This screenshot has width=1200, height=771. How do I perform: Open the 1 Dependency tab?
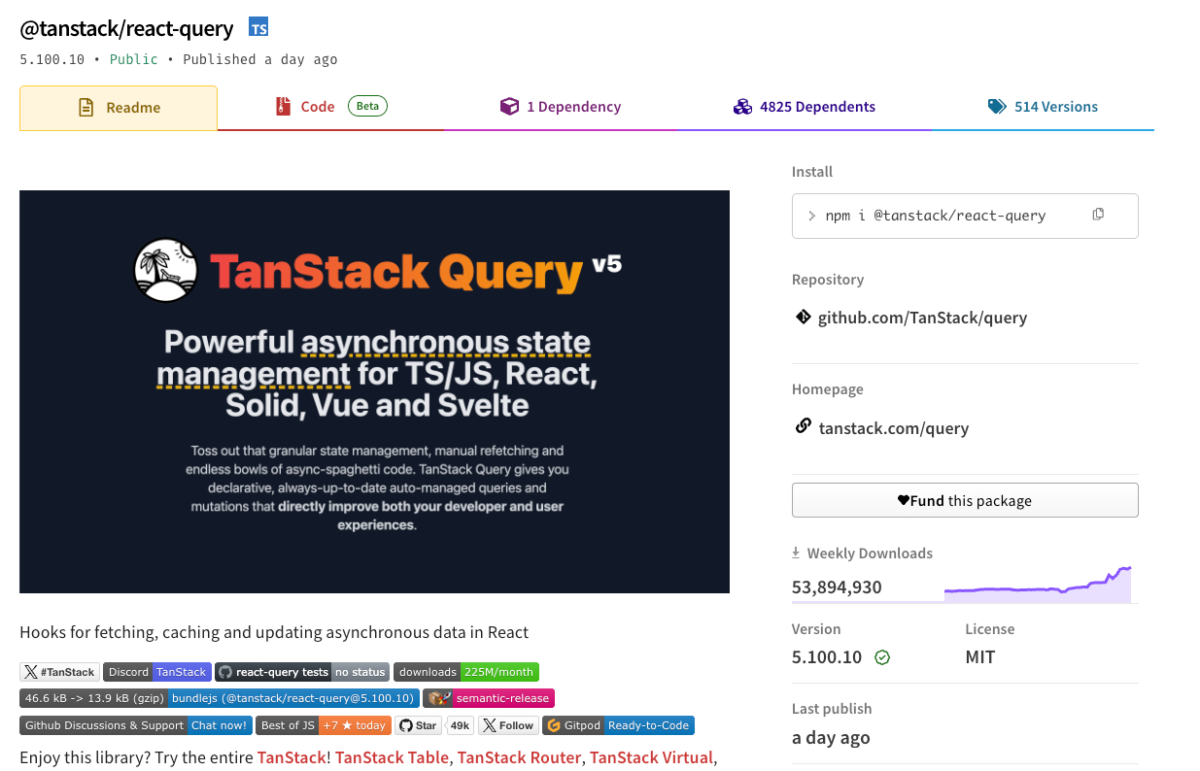coord(560,107)
